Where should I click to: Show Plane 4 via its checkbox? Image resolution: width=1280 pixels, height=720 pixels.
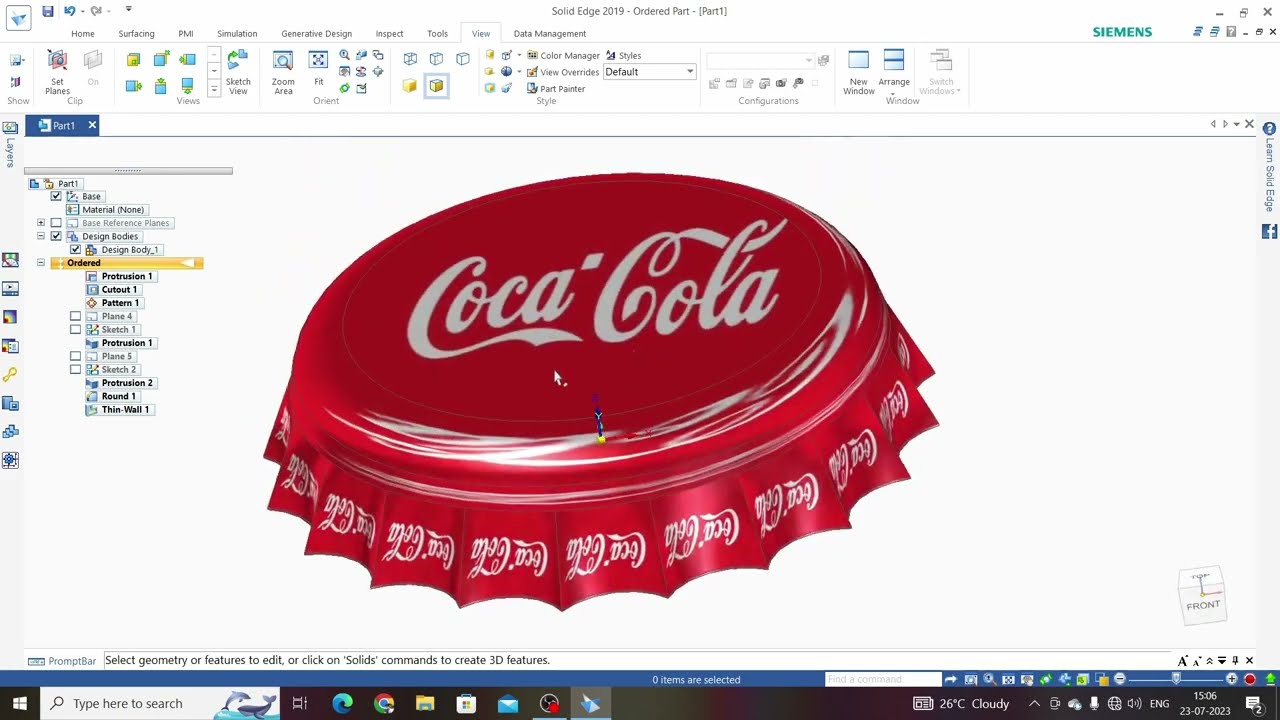[75, 316]
